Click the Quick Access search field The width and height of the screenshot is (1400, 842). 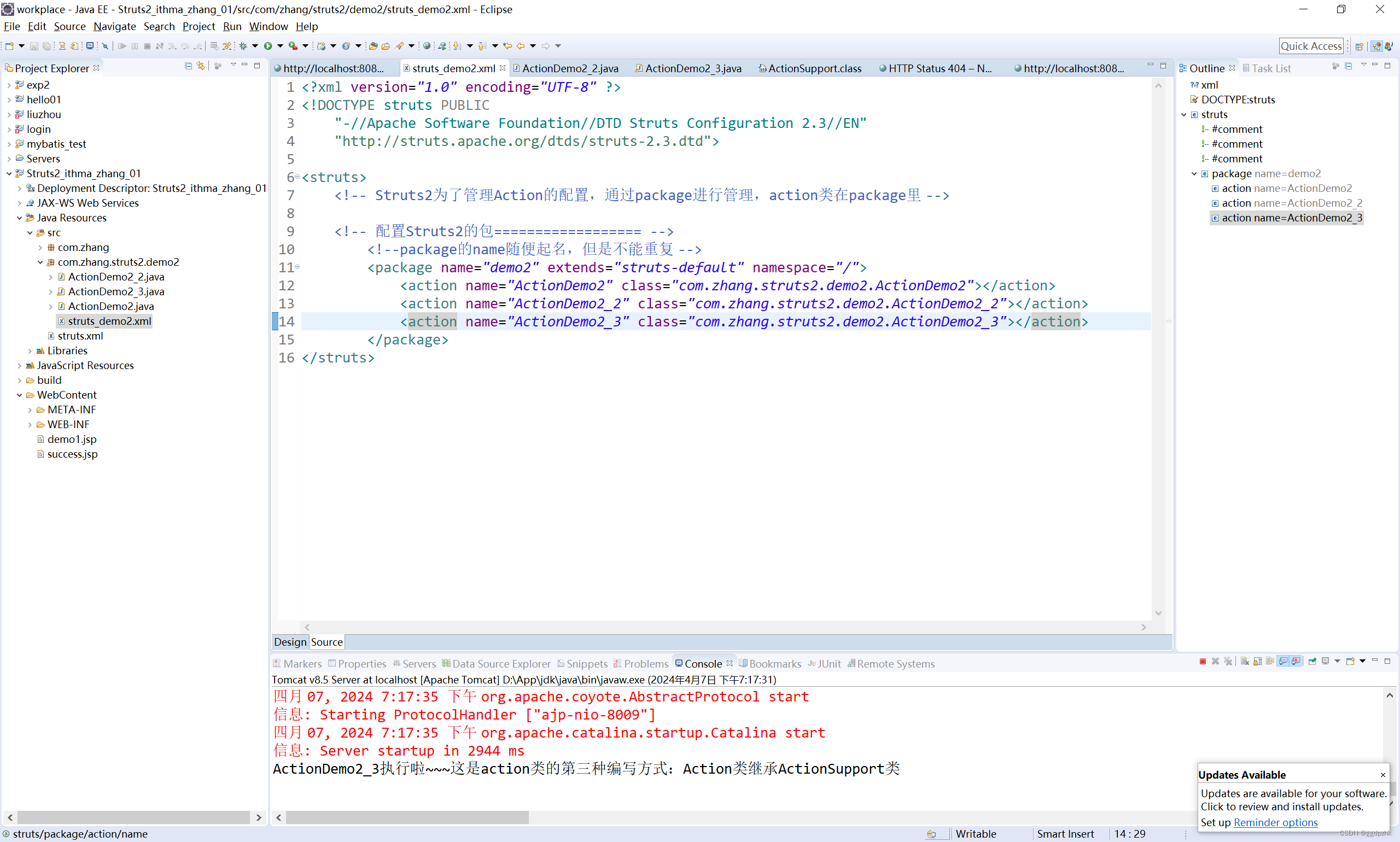(1311, 46)
